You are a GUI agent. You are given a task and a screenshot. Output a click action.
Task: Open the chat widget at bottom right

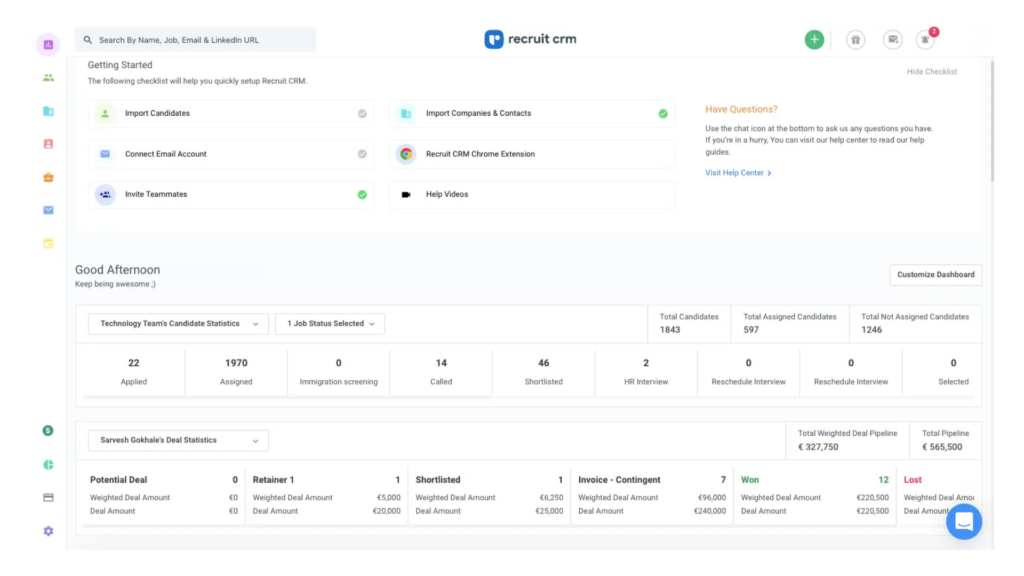(964, 521)
